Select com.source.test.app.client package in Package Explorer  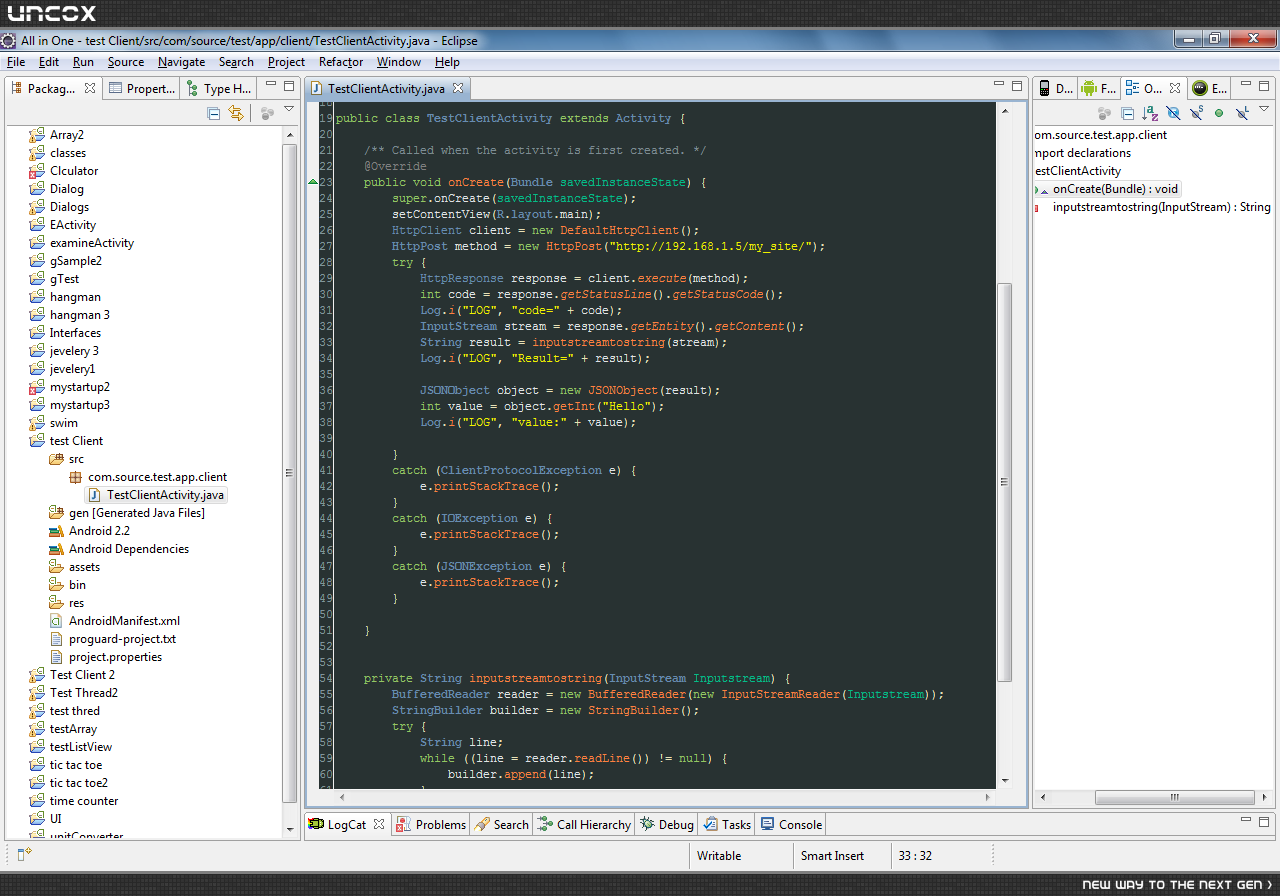(157, 476)
